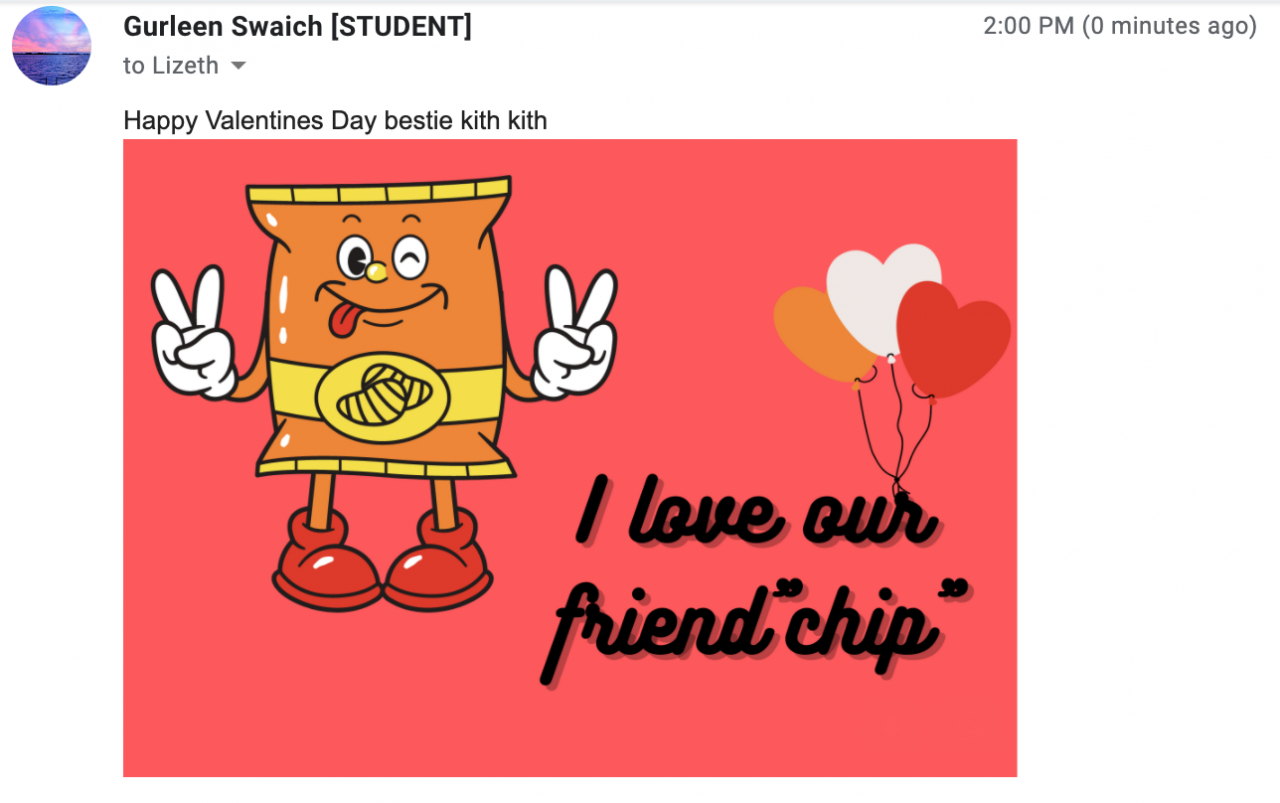
Task: Click the yellow chip logo on bag
Action: (381, 397)
